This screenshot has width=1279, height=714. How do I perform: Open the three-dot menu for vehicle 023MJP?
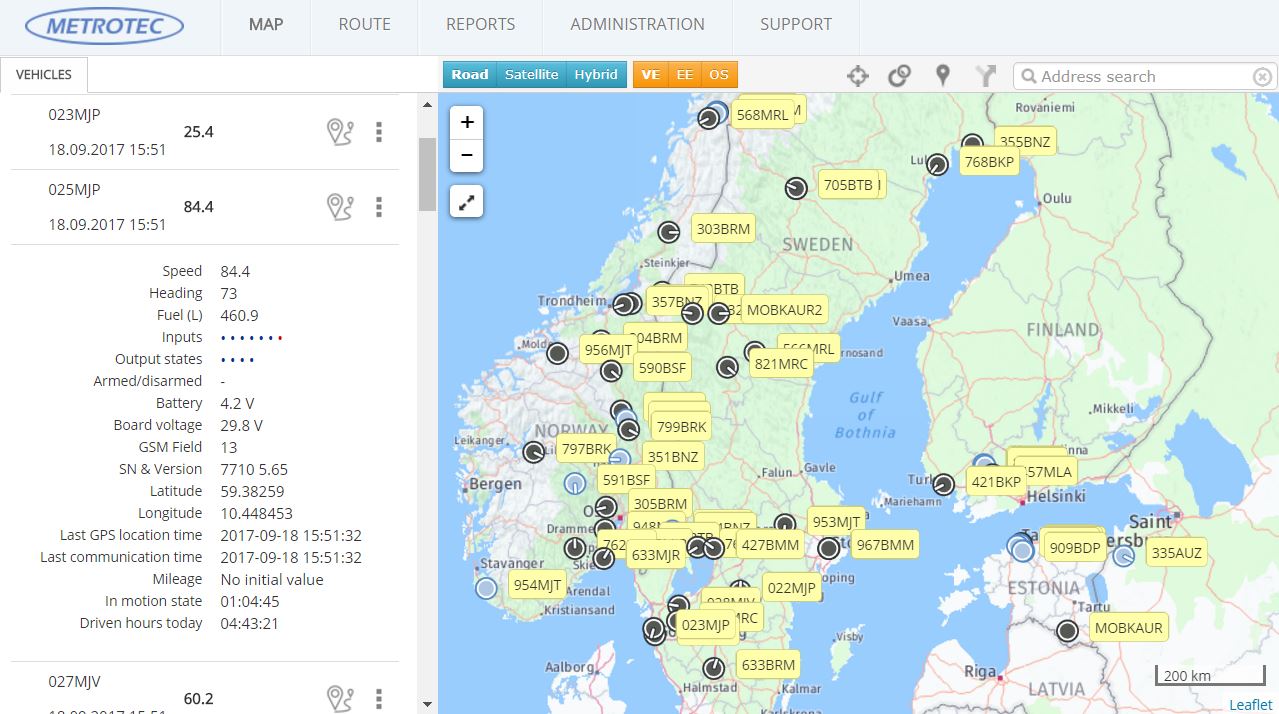379,132
